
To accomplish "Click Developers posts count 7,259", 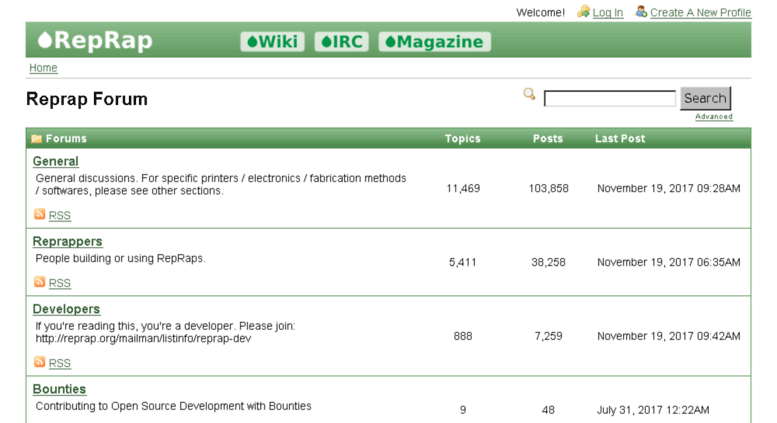I will click(x=548, y=336).
